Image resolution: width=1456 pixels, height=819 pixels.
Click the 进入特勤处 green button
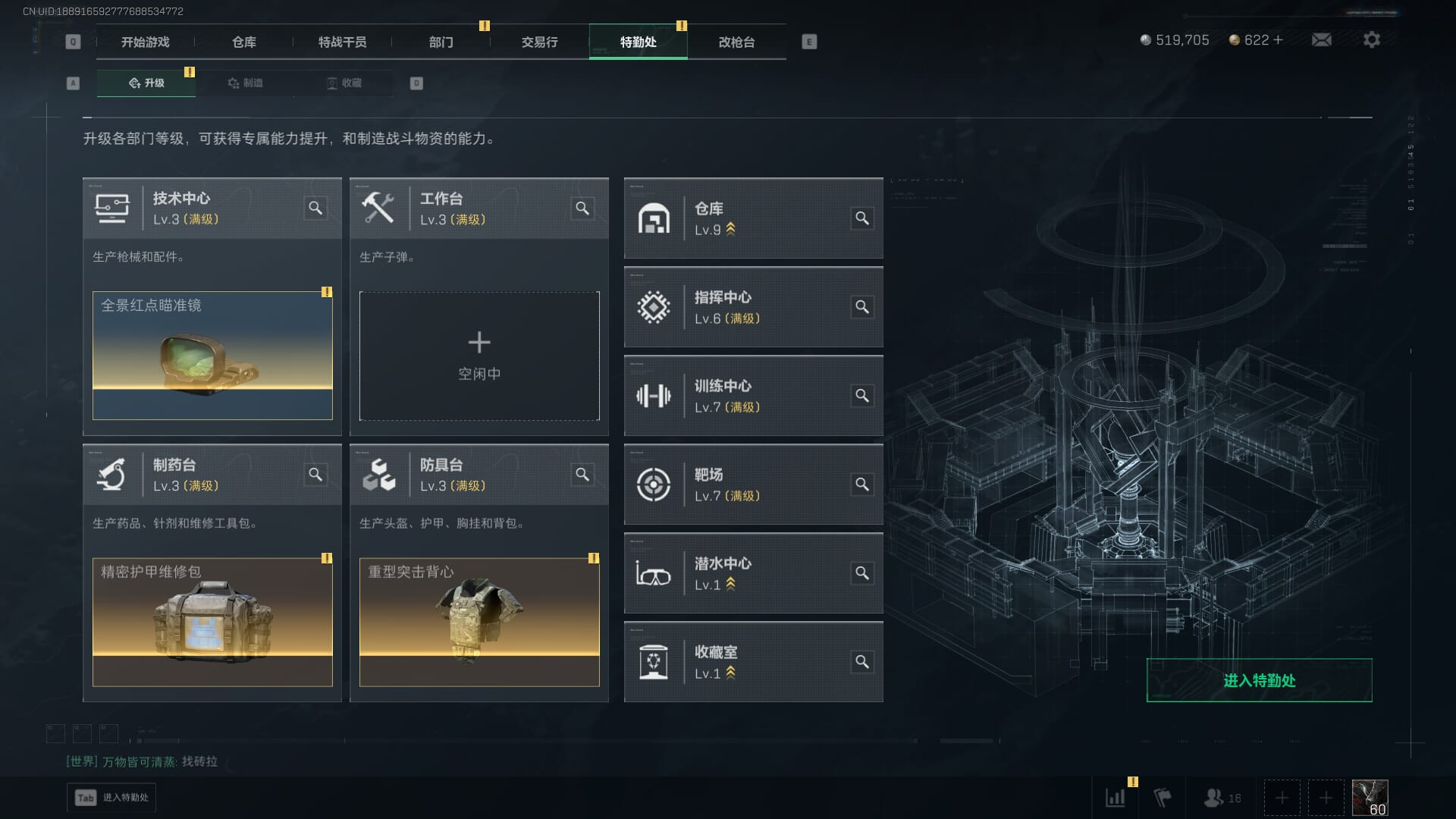point(1259,680)
